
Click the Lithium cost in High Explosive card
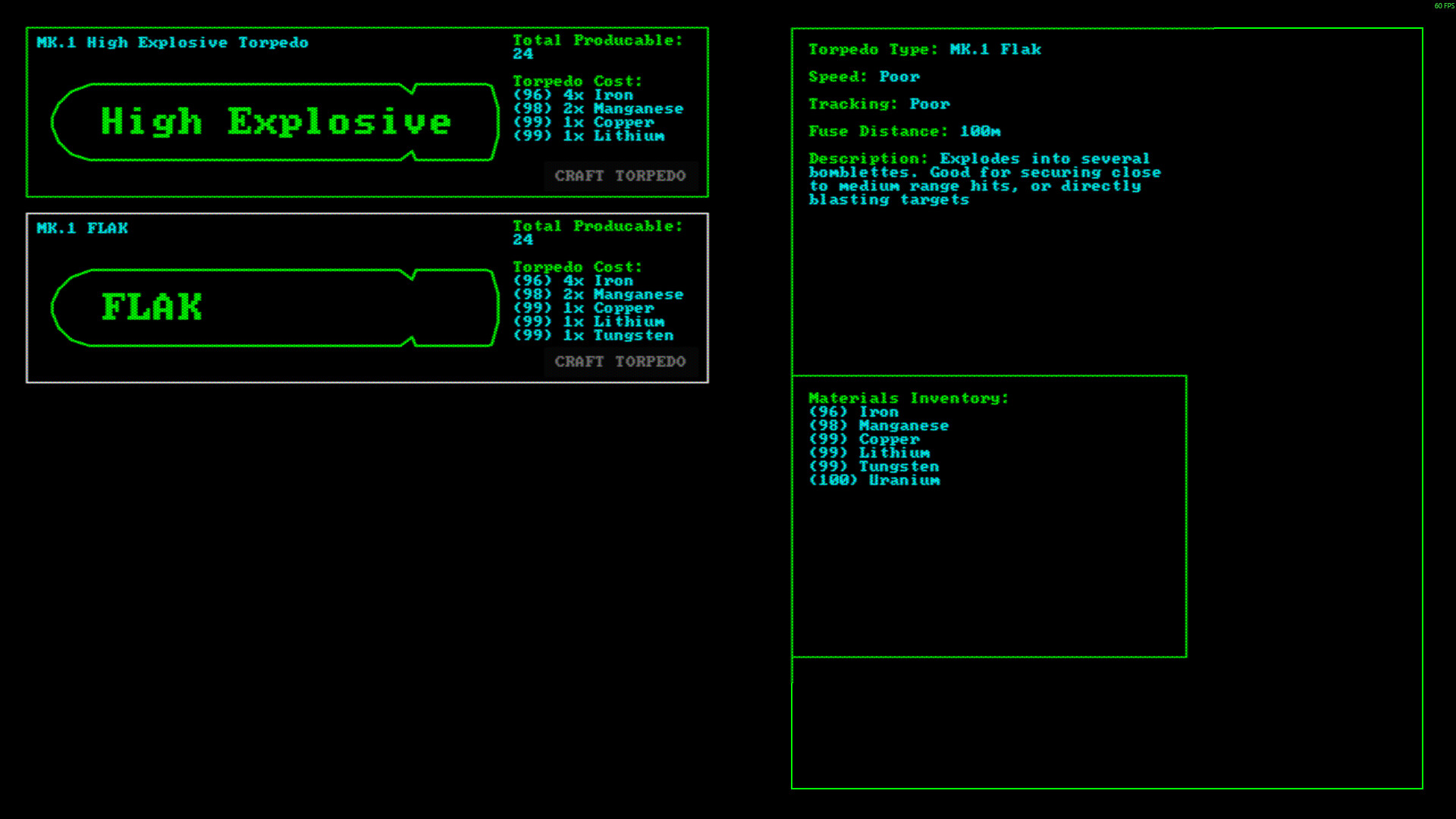coord(588,136)
